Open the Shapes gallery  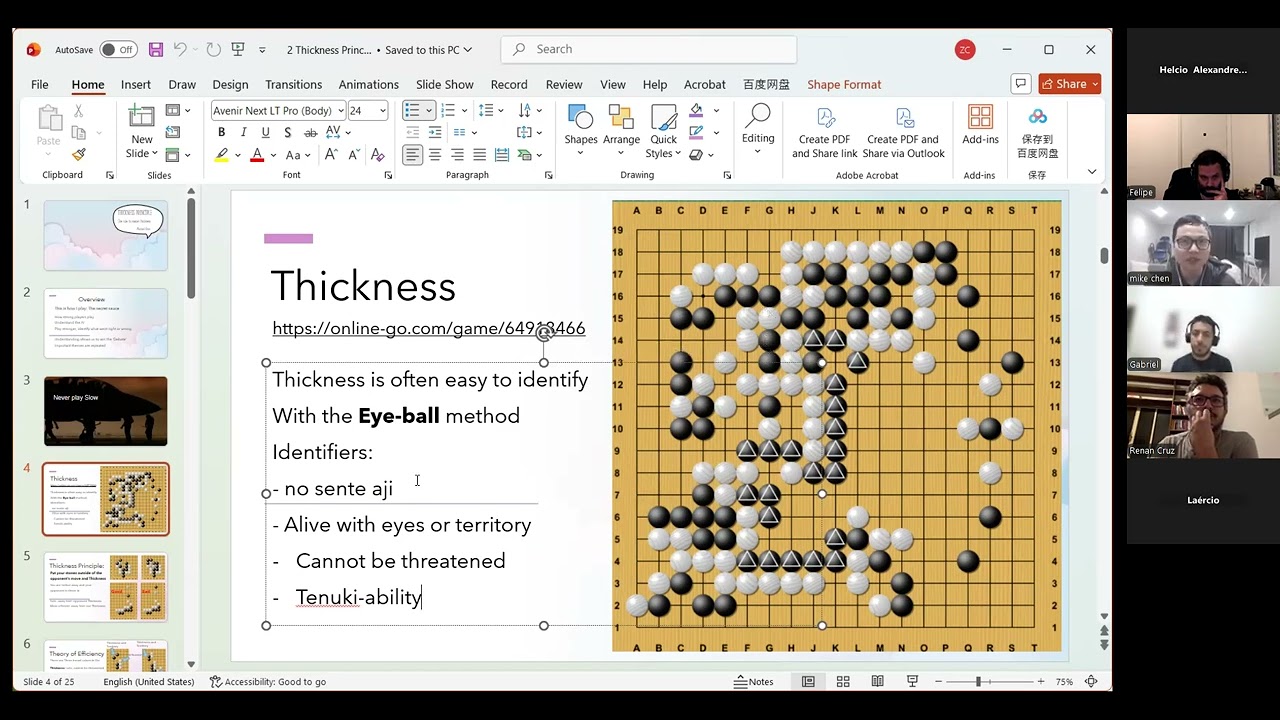pyautogui.click(x=580, y=130)
